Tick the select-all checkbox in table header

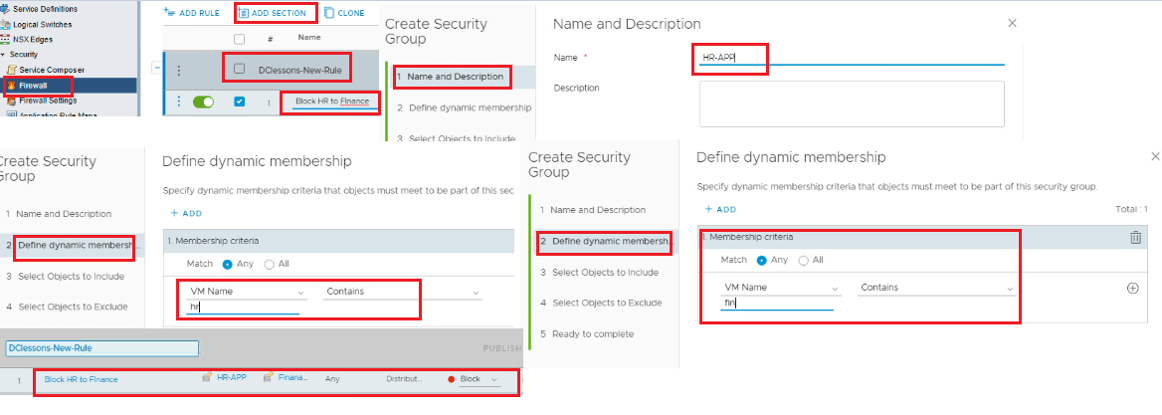239,39
